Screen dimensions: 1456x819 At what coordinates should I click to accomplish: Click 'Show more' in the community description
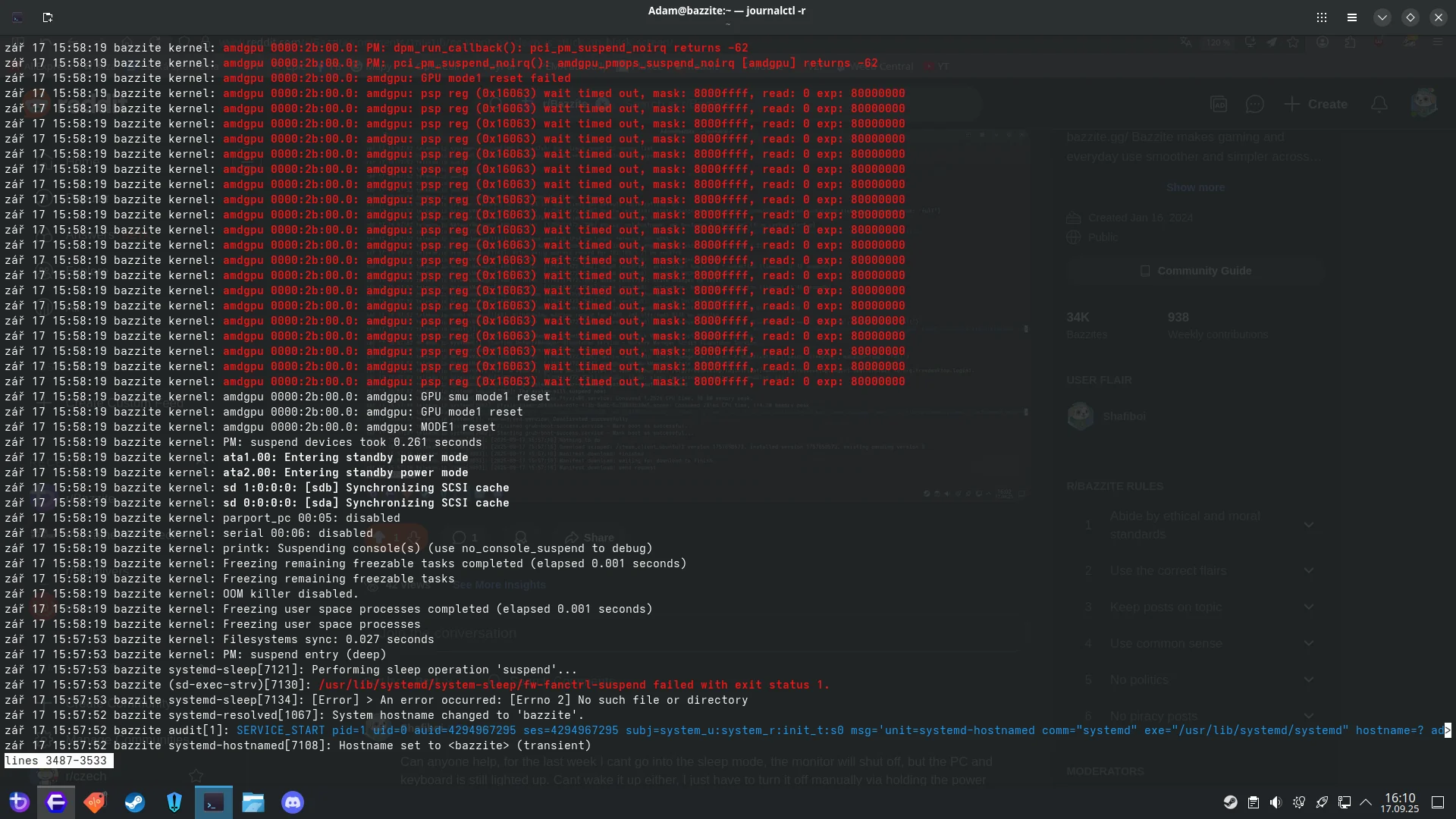[x=1195, y=187]
